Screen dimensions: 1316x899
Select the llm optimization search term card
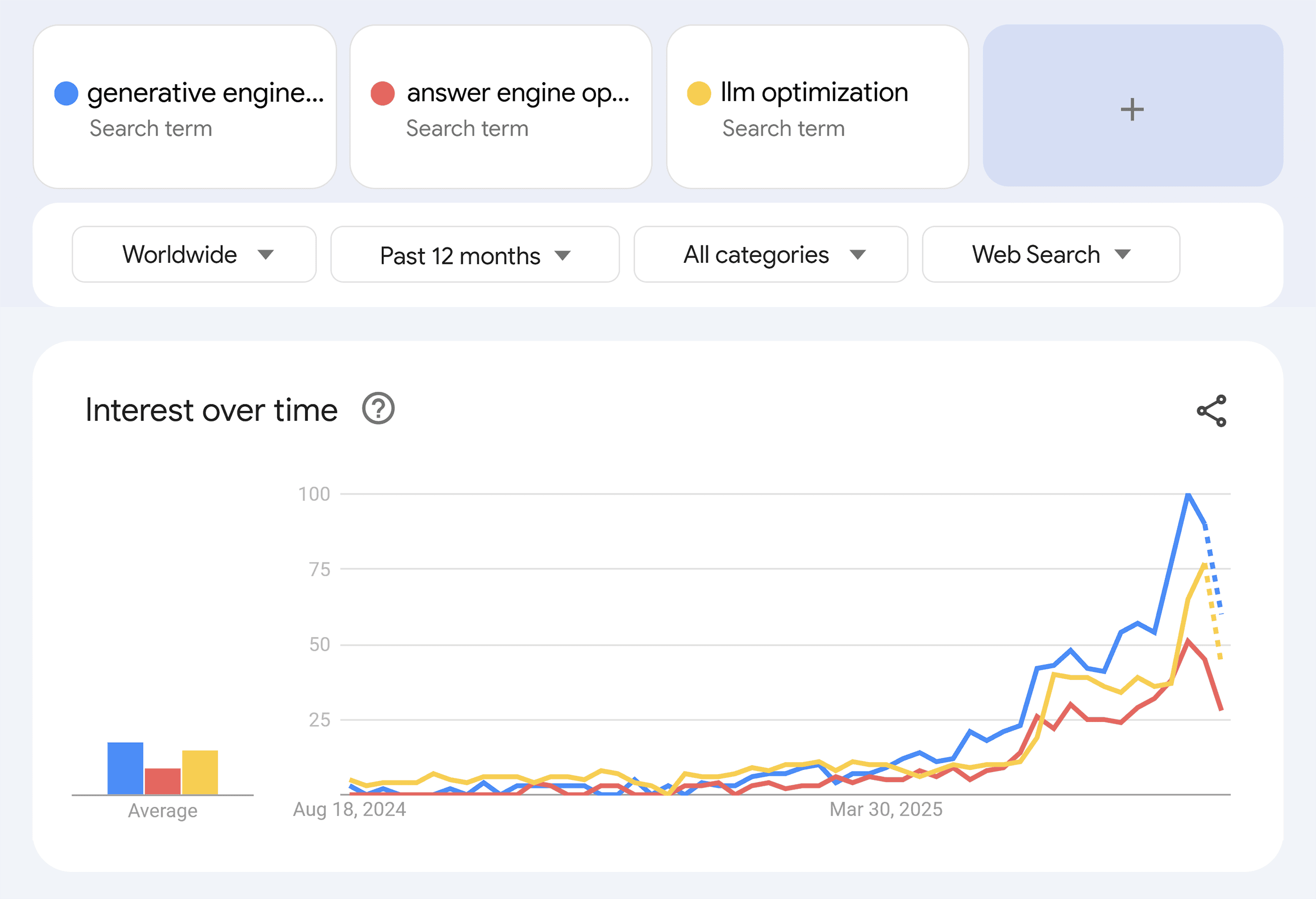point(817,106)
